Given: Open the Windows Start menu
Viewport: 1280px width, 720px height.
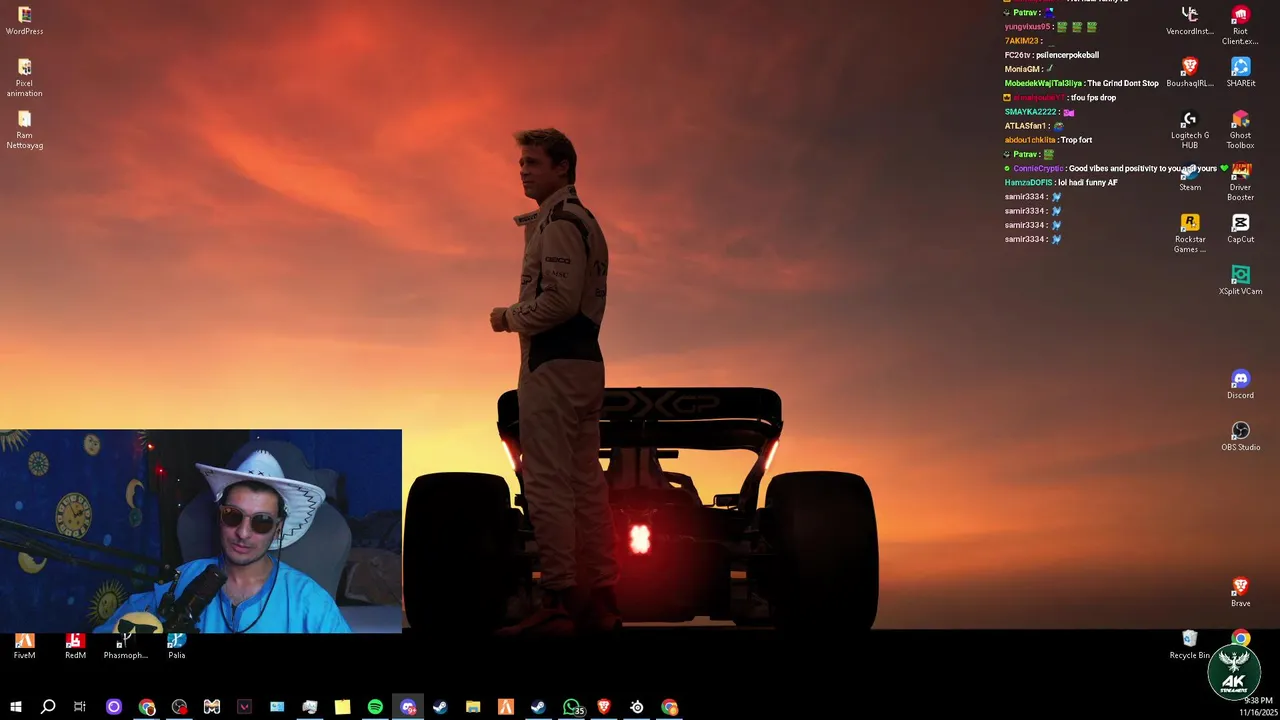Looking at the screenshot, I should [15, 707].
